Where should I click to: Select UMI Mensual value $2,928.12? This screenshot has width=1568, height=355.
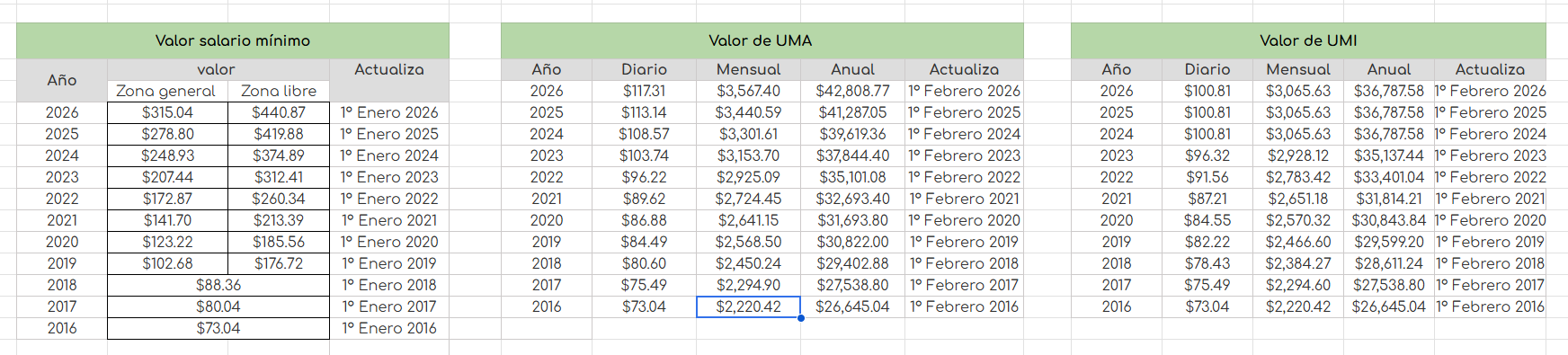(1297, 155)
